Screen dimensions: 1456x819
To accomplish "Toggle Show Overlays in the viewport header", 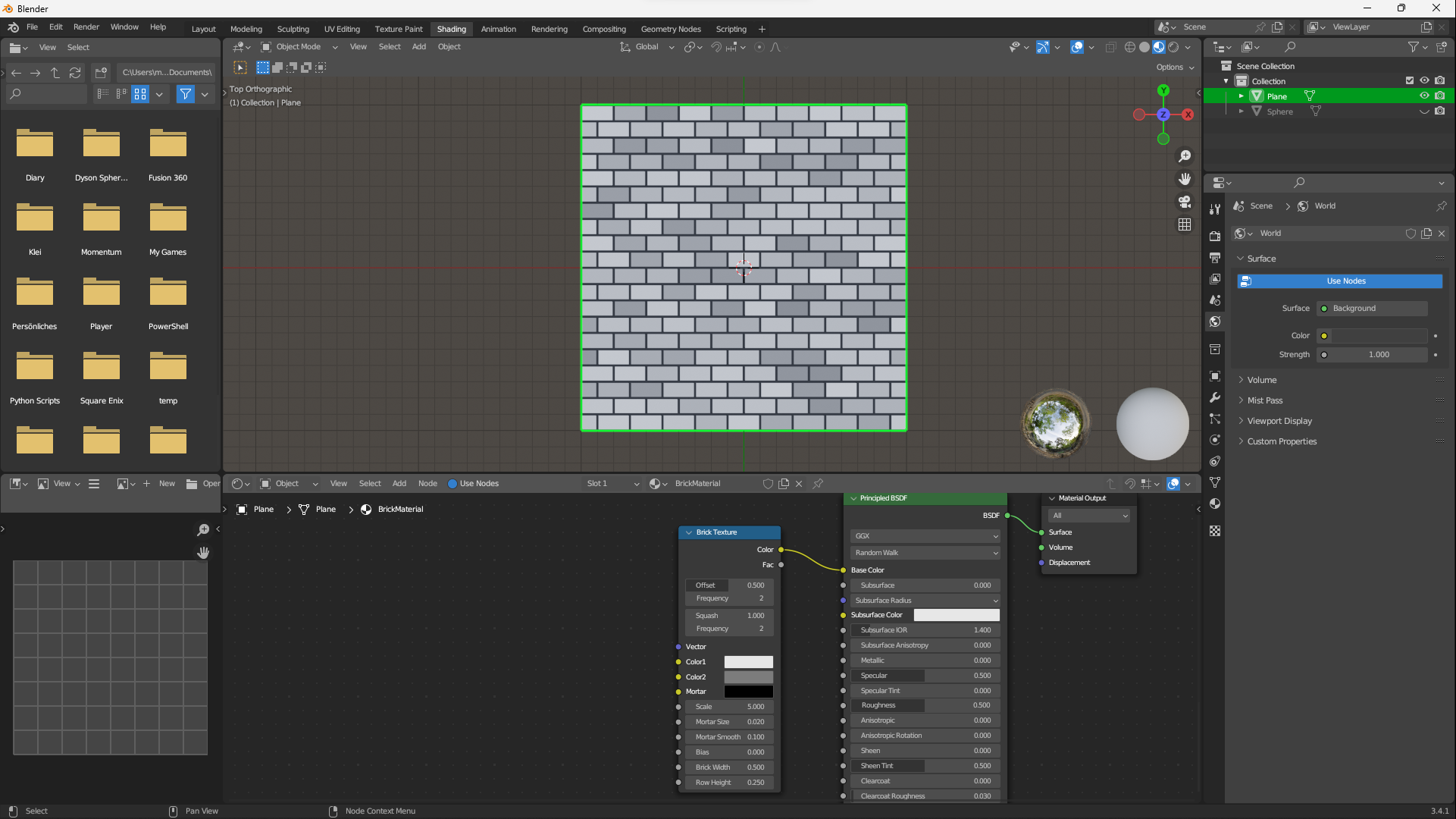I will [x=1077, y=47].
